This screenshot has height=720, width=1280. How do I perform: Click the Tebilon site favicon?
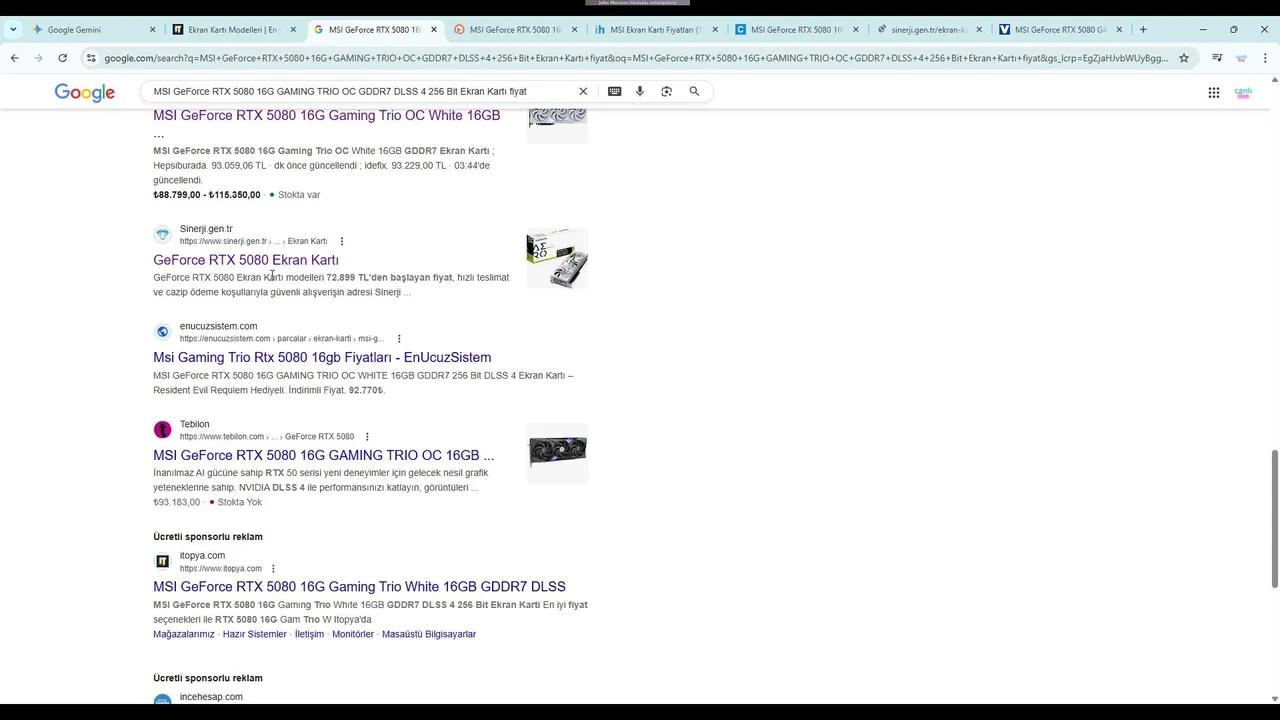(x=162, y=430)
